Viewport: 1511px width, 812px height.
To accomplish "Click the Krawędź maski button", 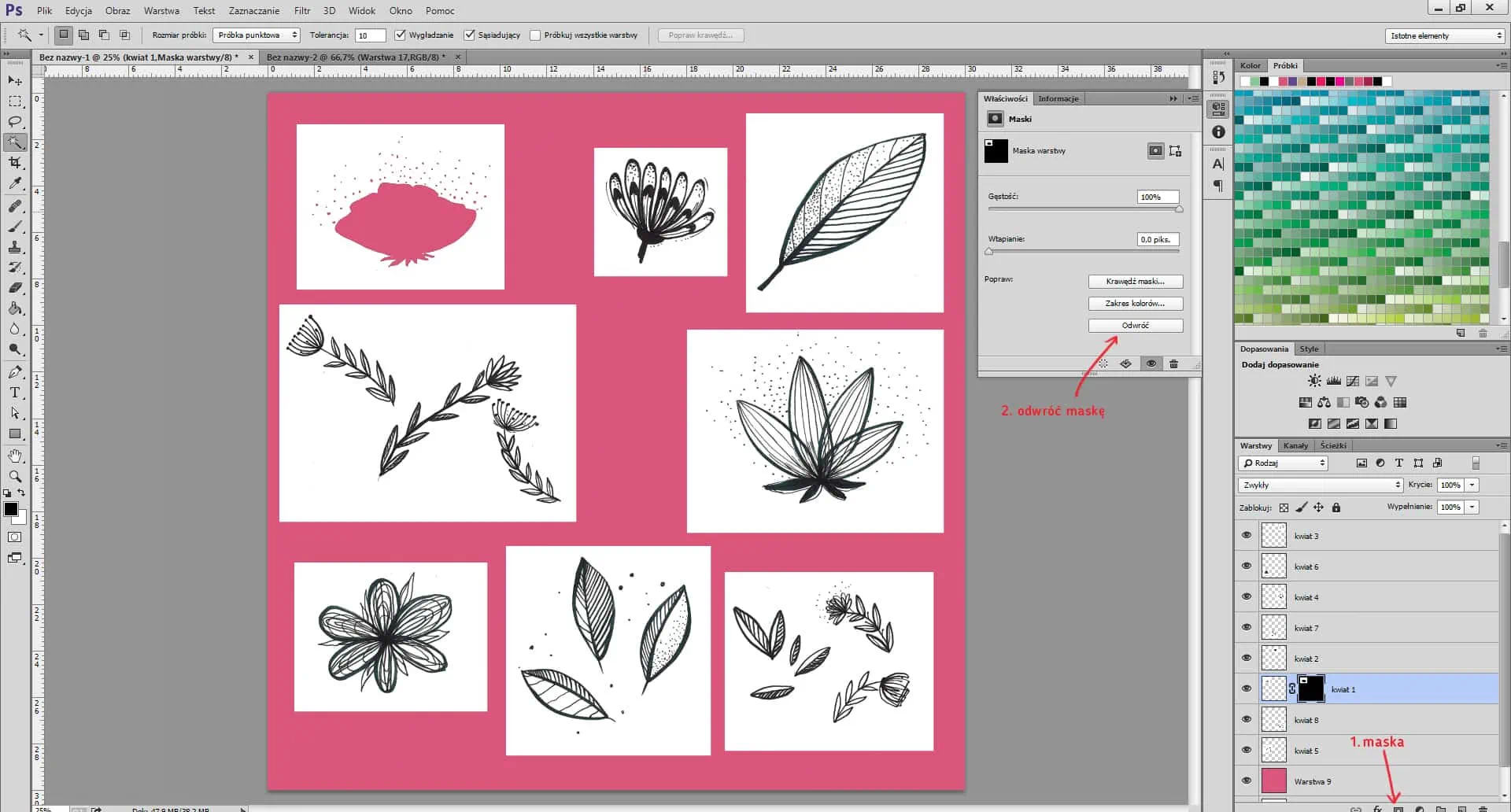I will 1135,282.
